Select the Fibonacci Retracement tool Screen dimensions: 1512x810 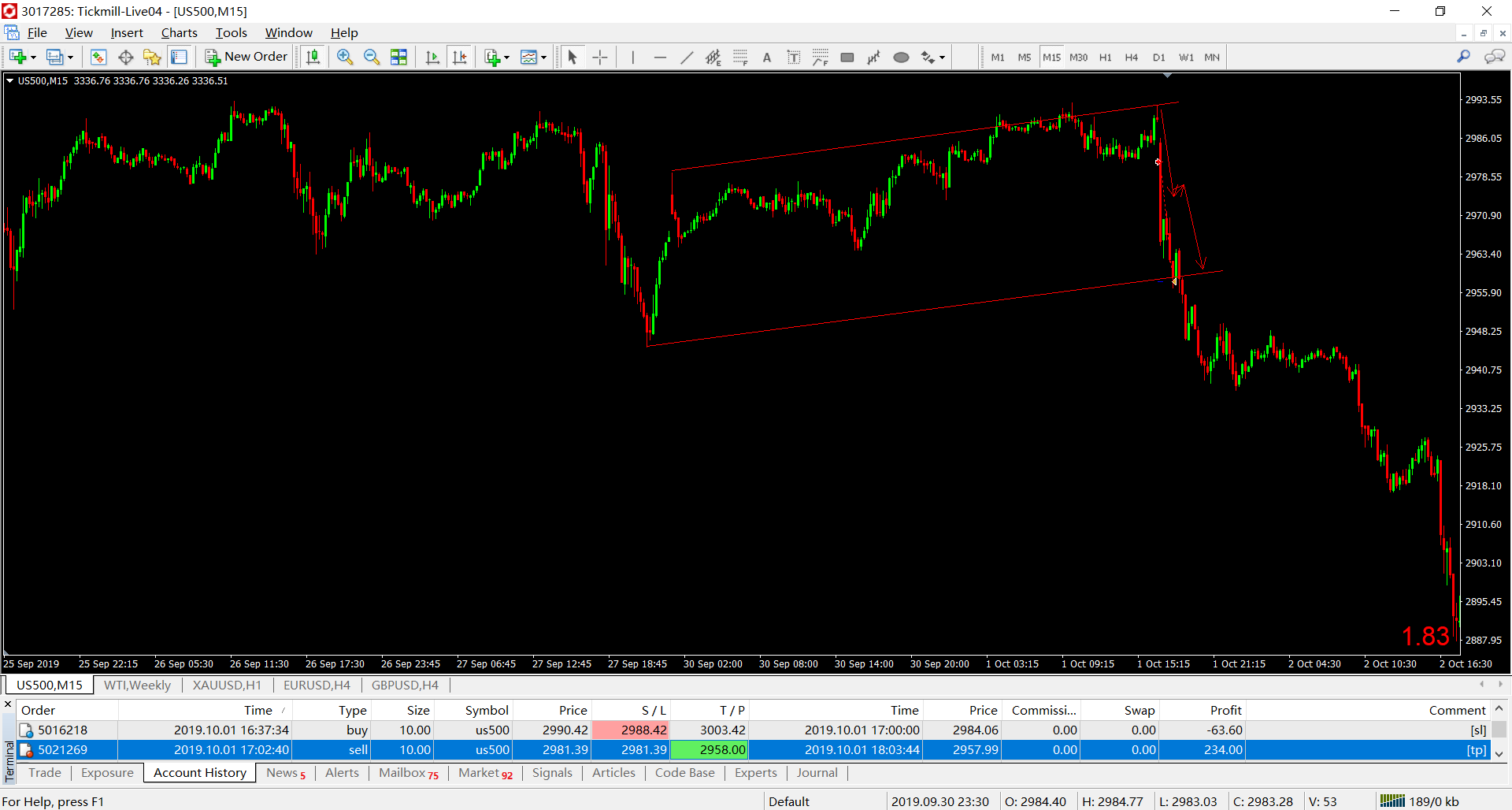(x=740, y=57)
